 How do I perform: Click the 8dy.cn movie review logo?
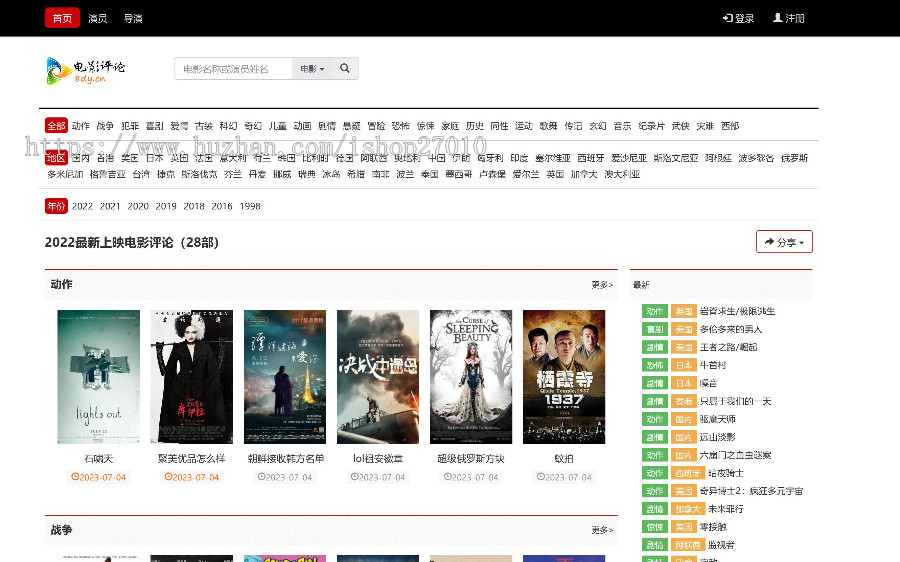coord(86,71)
